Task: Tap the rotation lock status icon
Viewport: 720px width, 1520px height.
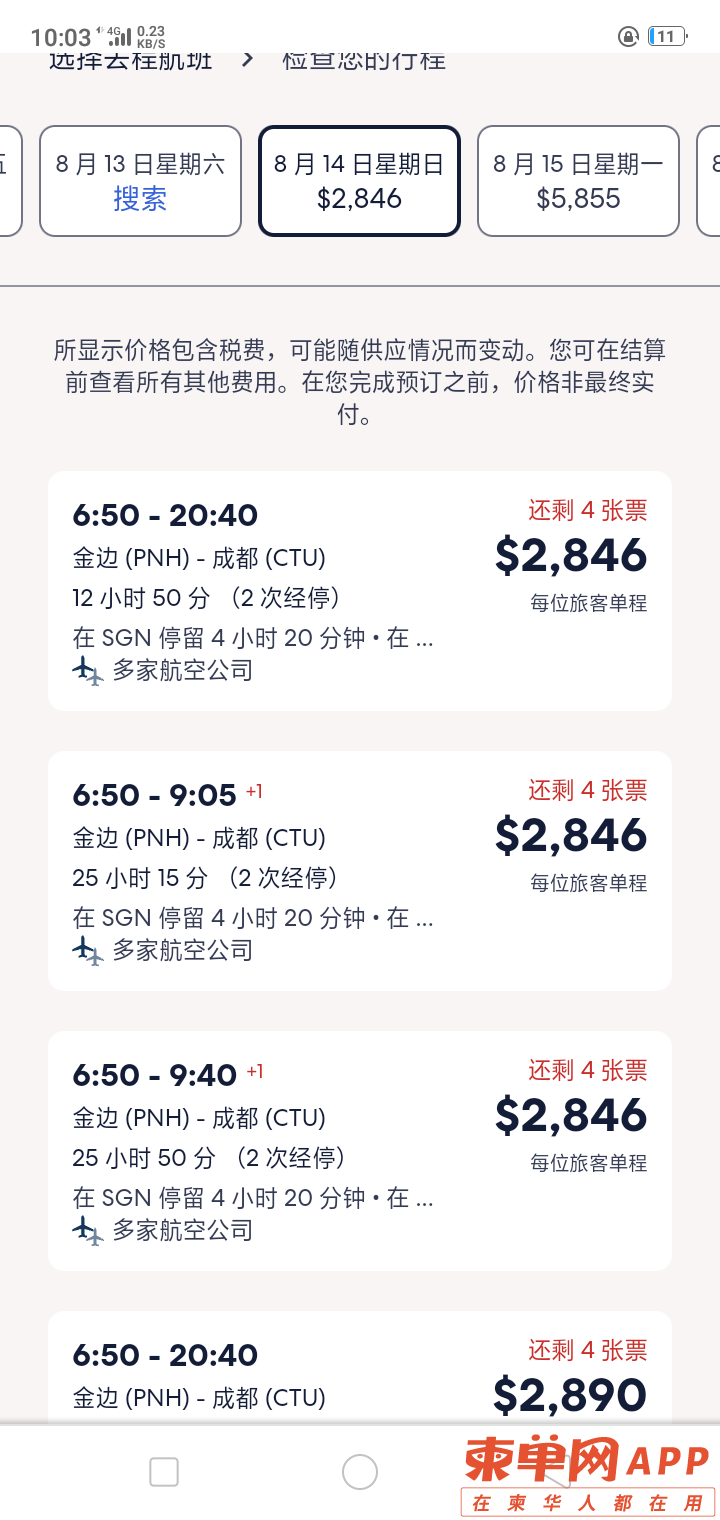Action: point(628,37)
